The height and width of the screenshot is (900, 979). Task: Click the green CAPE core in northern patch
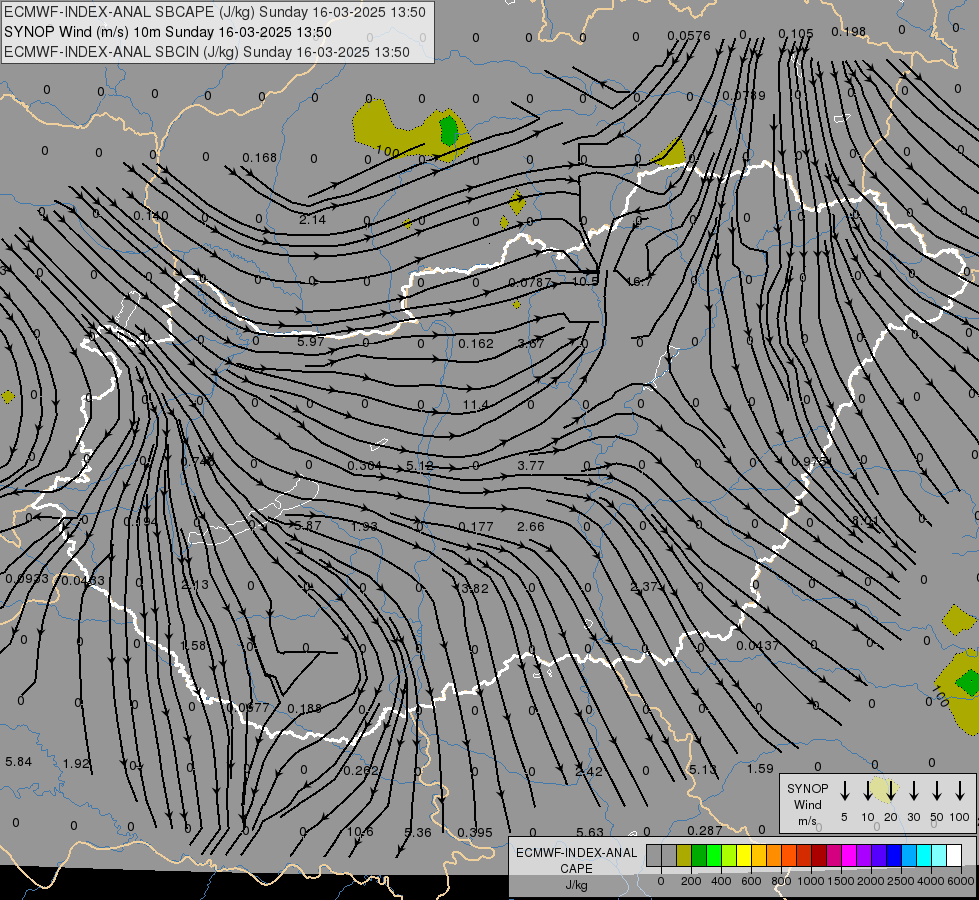point(448,131)
